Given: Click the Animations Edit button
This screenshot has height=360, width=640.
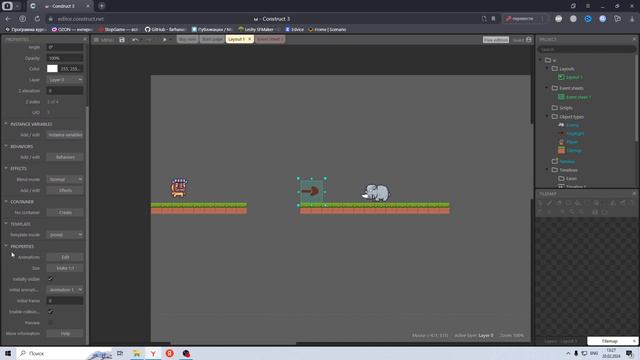Looking at the screenshot, I should pos(65,257).
